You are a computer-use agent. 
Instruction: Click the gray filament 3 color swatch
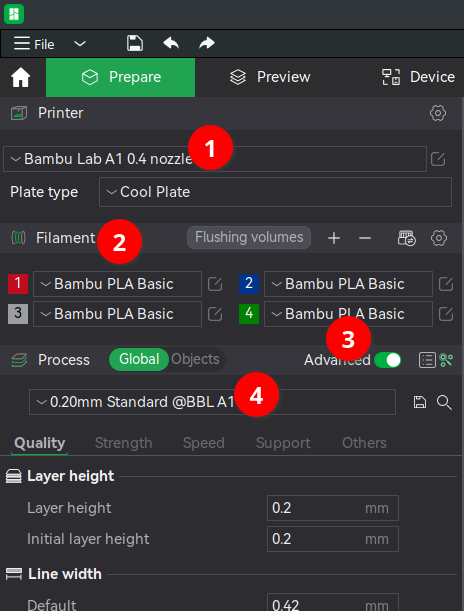[x=18, y=314]
